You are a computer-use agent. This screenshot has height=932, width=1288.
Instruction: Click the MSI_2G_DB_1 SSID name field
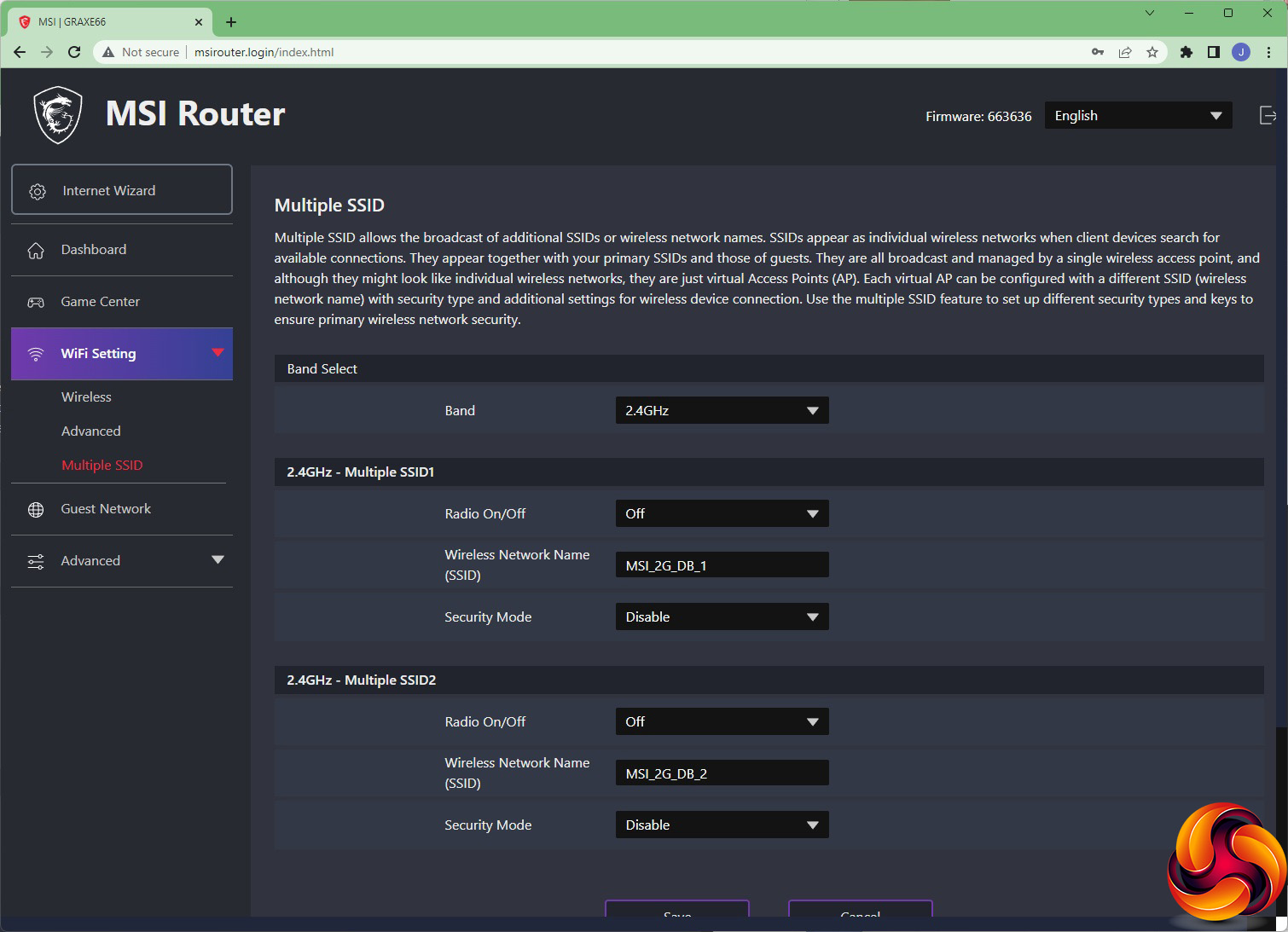point(722,565)
